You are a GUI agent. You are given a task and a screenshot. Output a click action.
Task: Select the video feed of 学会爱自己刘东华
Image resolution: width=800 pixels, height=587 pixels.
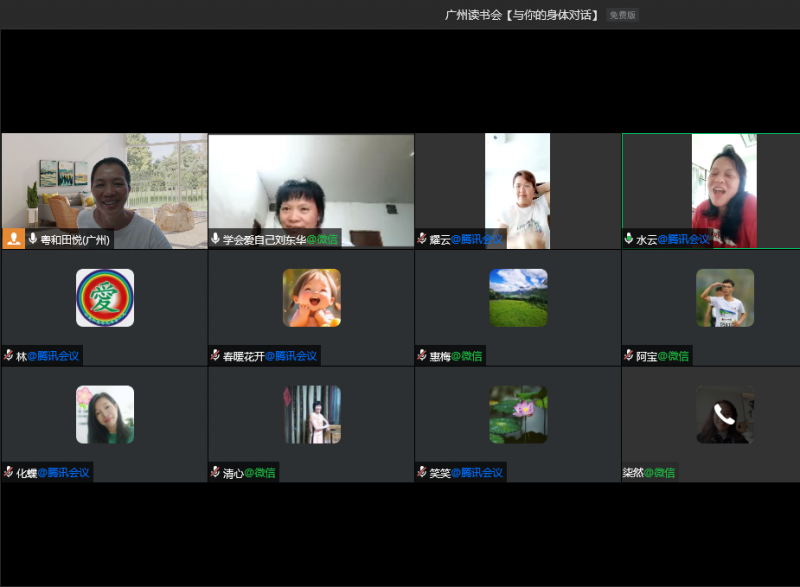click(x=311, y=185)
